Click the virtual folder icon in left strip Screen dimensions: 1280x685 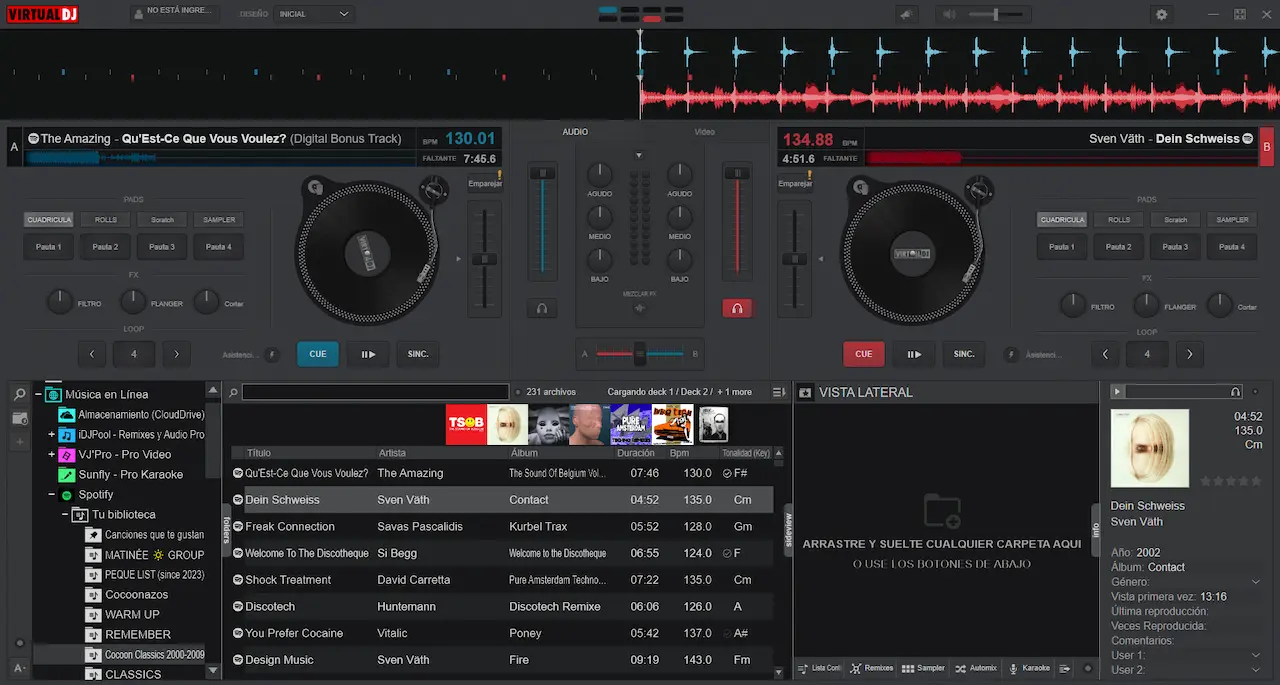pyautogui.click(x=19, y=418)
